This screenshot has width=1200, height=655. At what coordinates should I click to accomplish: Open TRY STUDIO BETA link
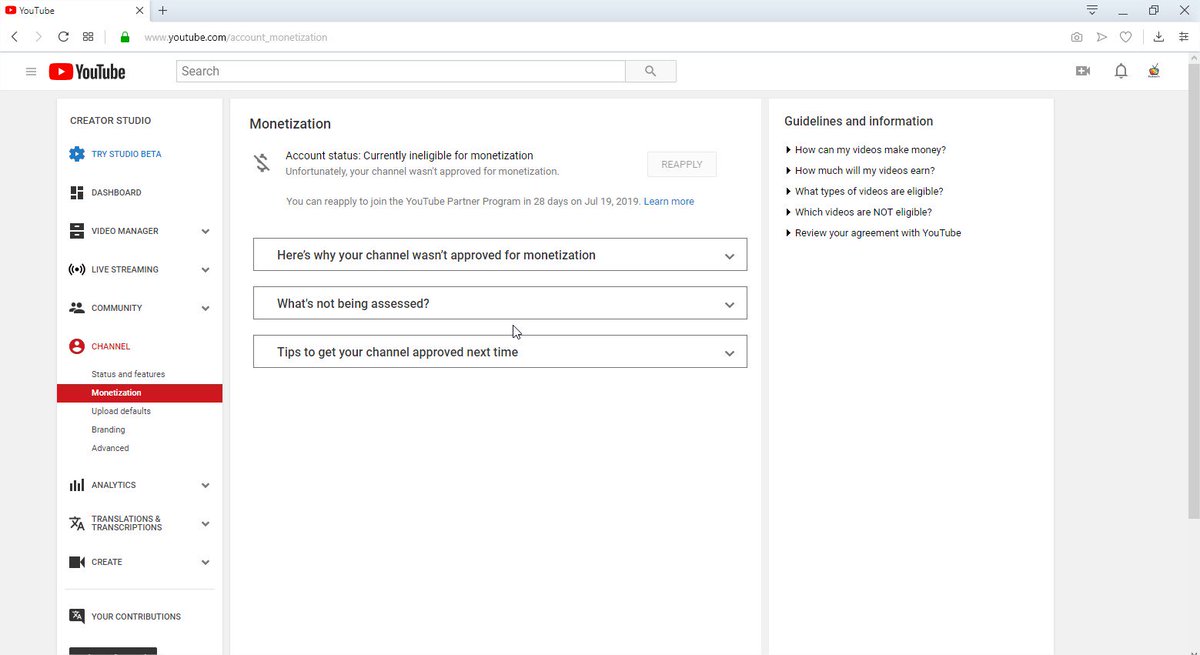point(126,154)
